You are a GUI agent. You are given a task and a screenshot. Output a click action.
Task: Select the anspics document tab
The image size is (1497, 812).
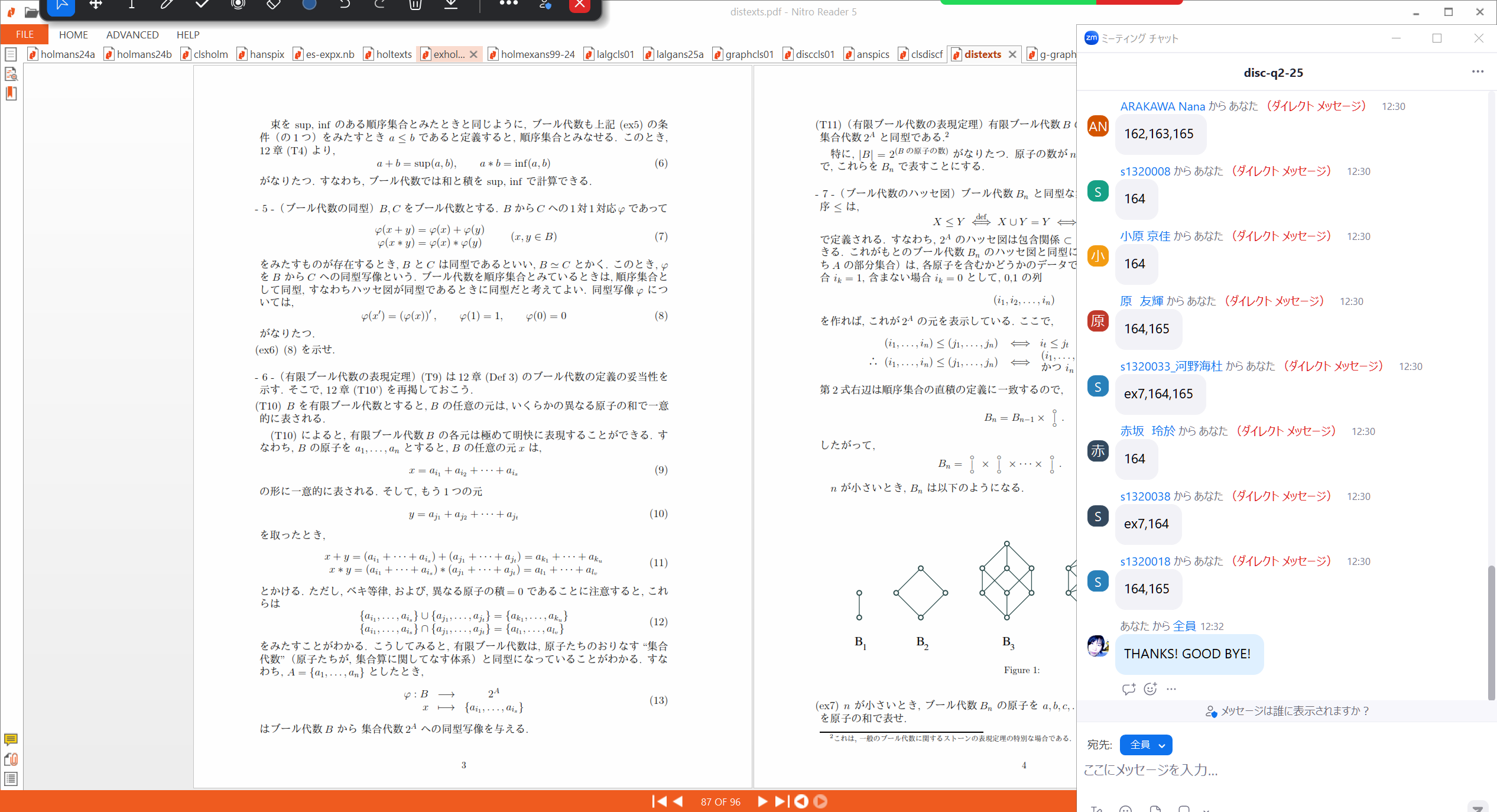tap(867, 54)
